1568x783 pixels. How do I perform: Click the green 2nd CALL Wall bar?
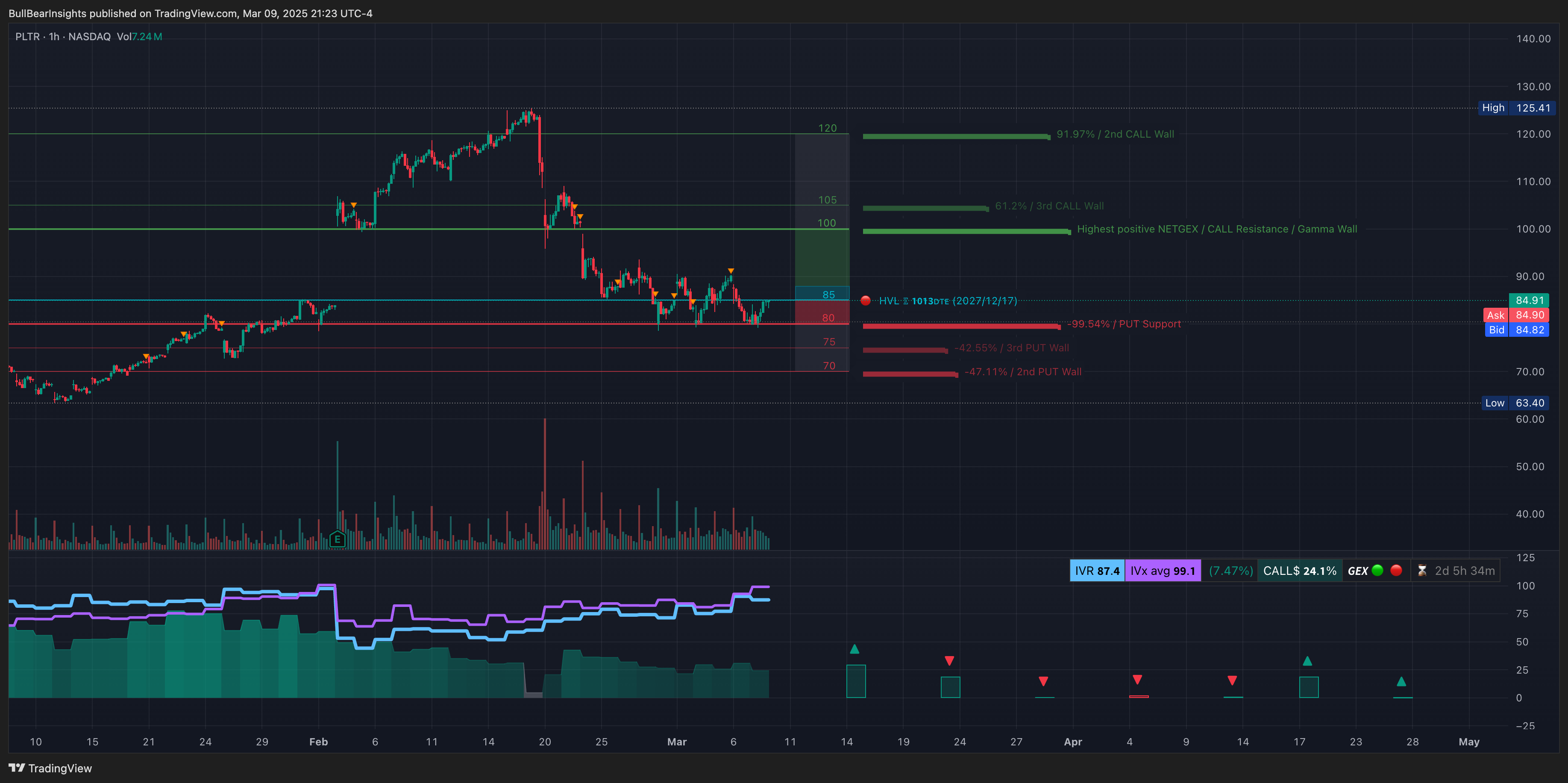[x=956, y=136]
